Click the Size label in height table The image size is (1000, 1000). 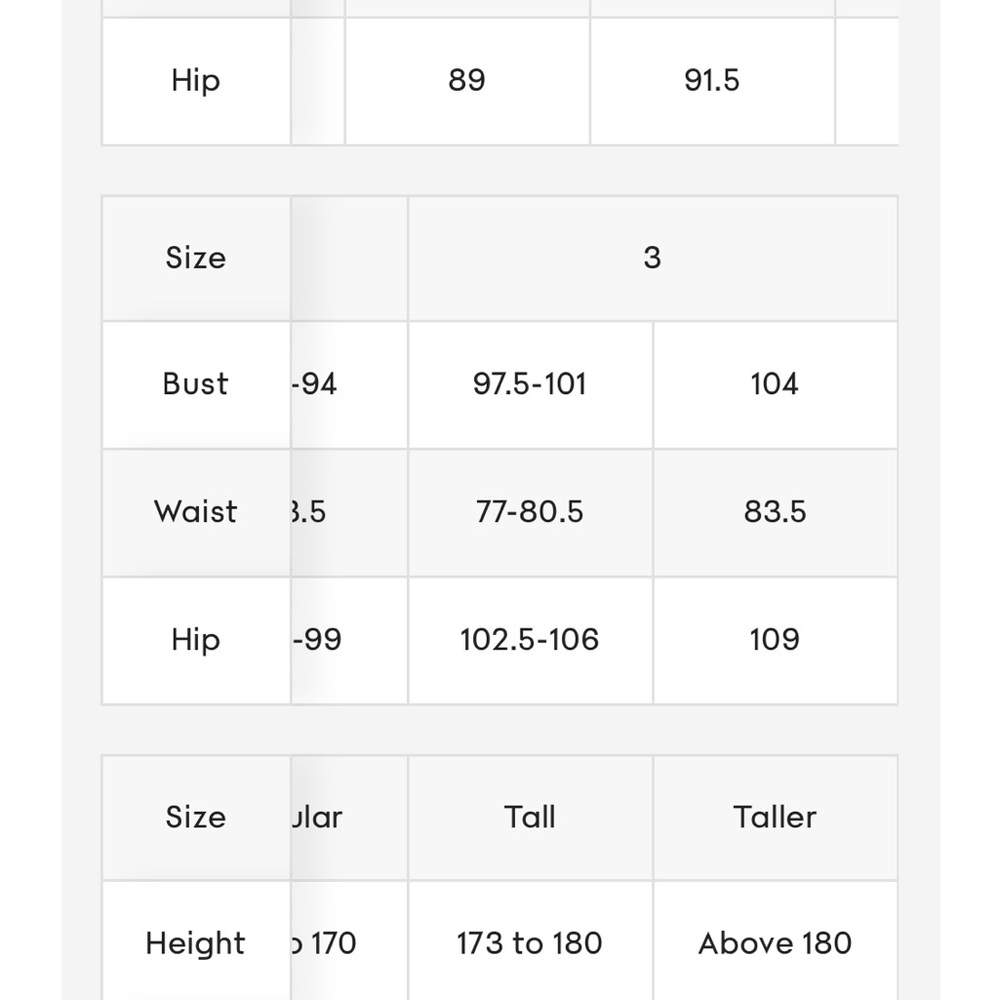point(196,818)
